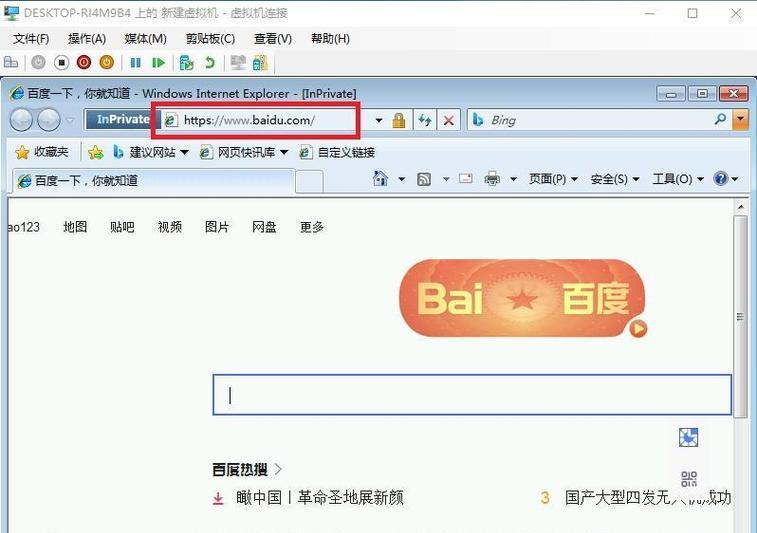Click the Baidu logo doodle

[x=521, y=298]
